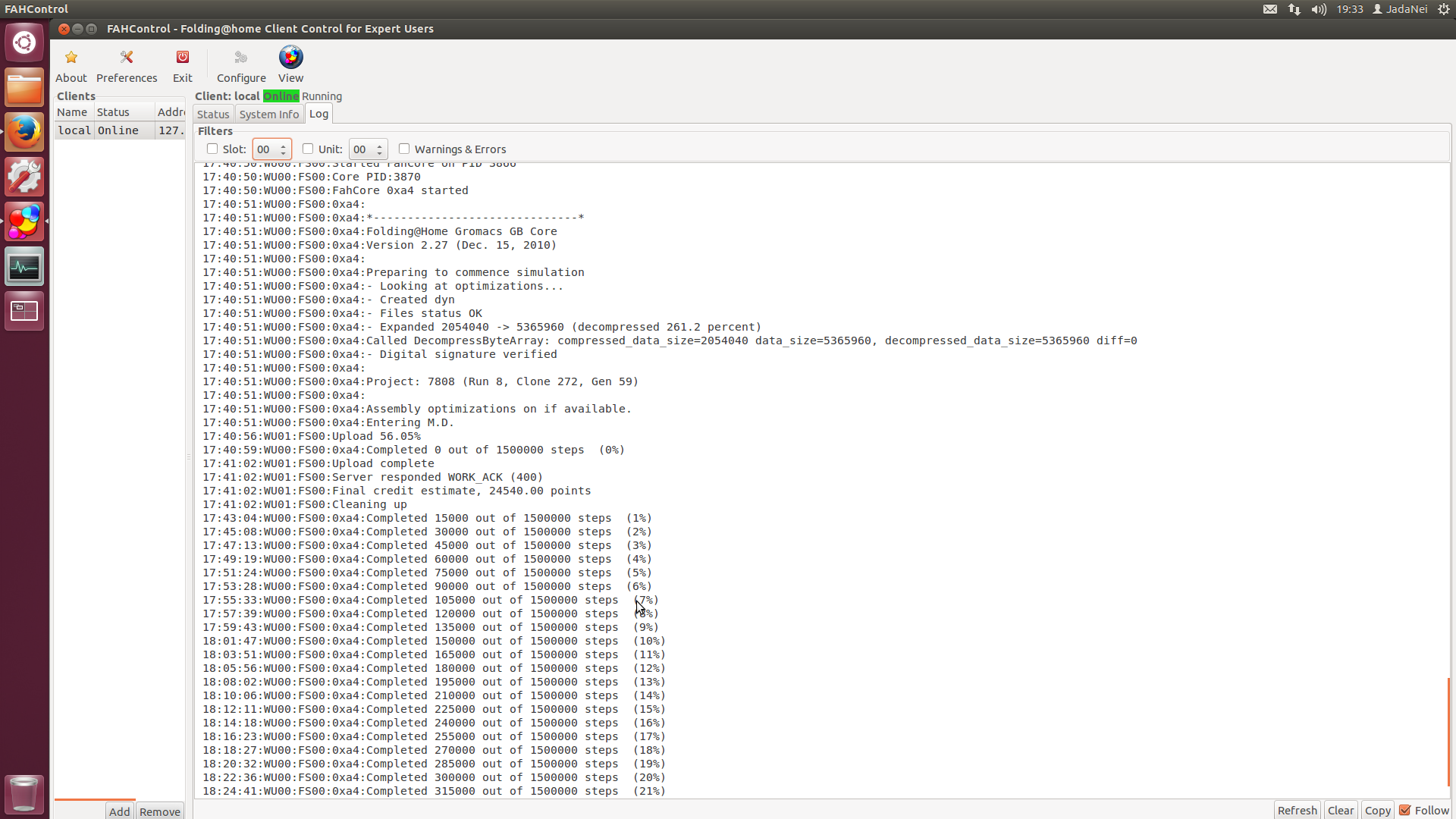
Task: Open the mail indicator in the top panel
Action: tap(1270, 9)
